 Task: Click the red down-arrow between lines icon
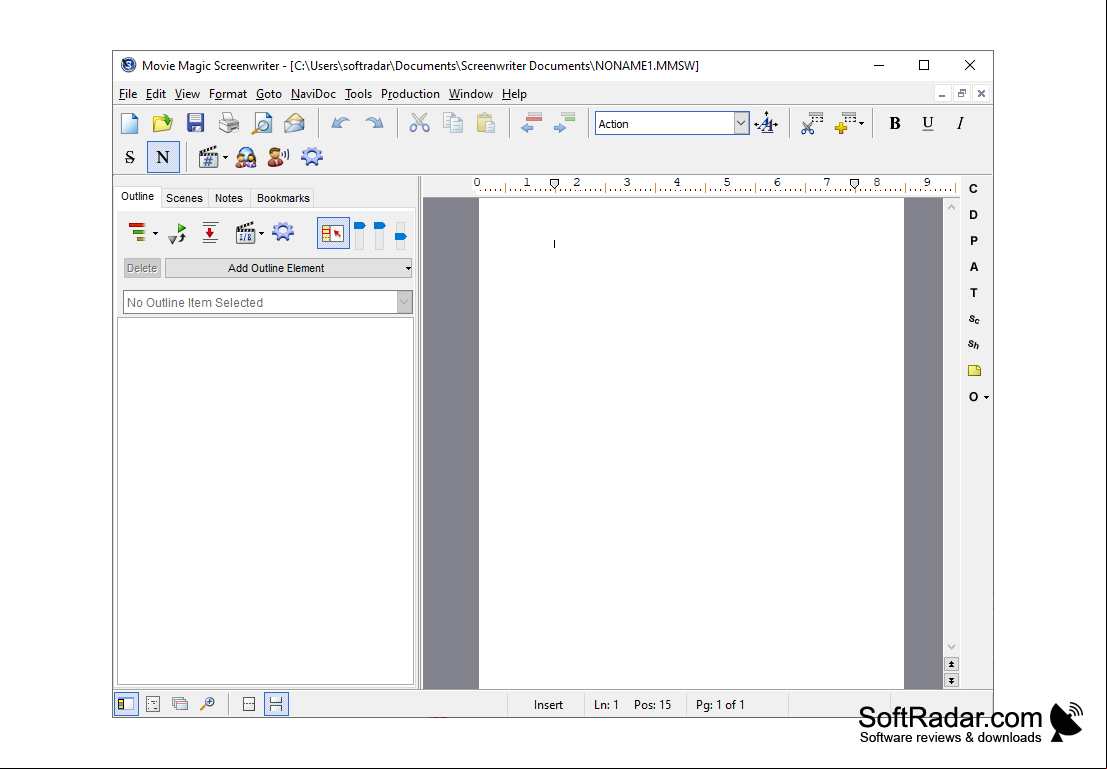click(x=210, y=233)
